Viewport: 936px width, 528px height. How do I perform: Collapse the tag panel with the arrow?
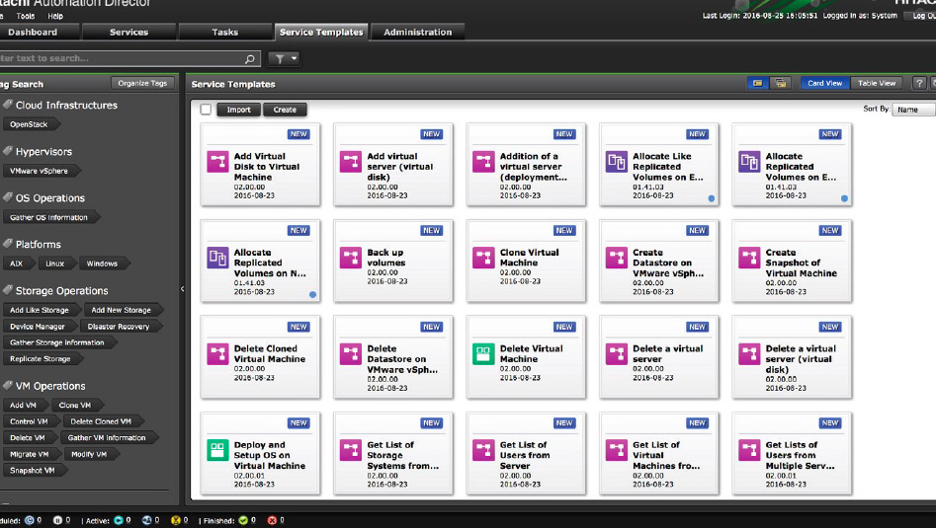[182, 289]
